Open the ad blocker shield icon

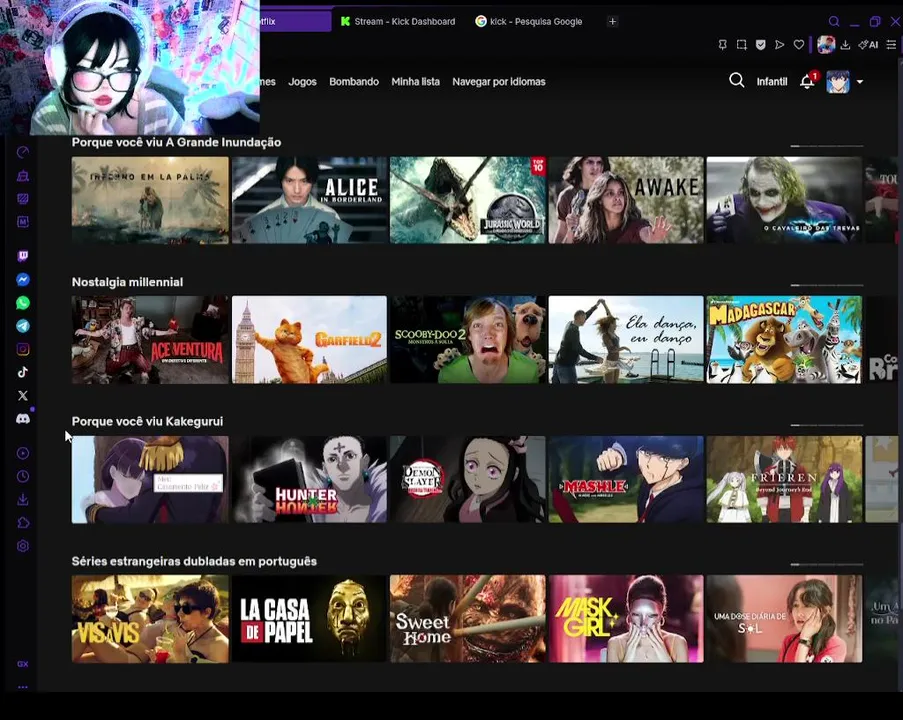(x=761, y=45)
